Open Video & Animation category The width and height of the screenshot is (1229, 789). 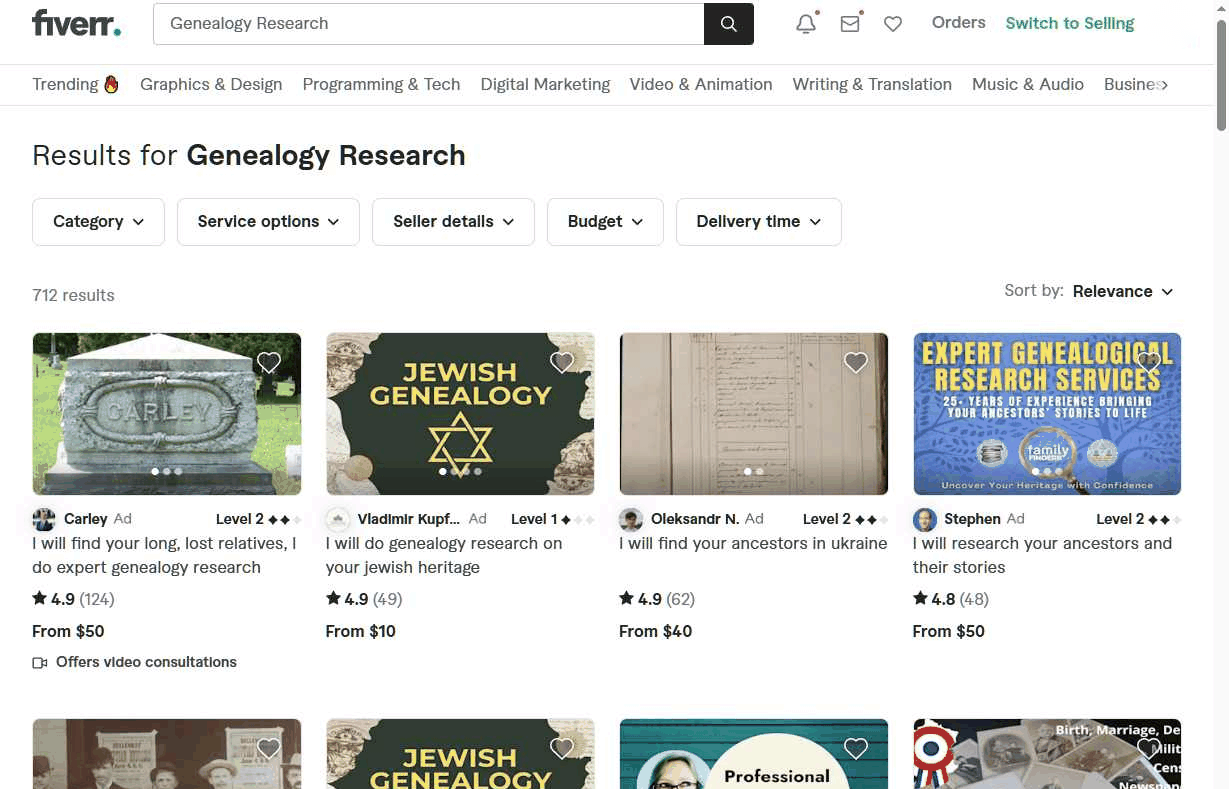[x=701, y=84]
